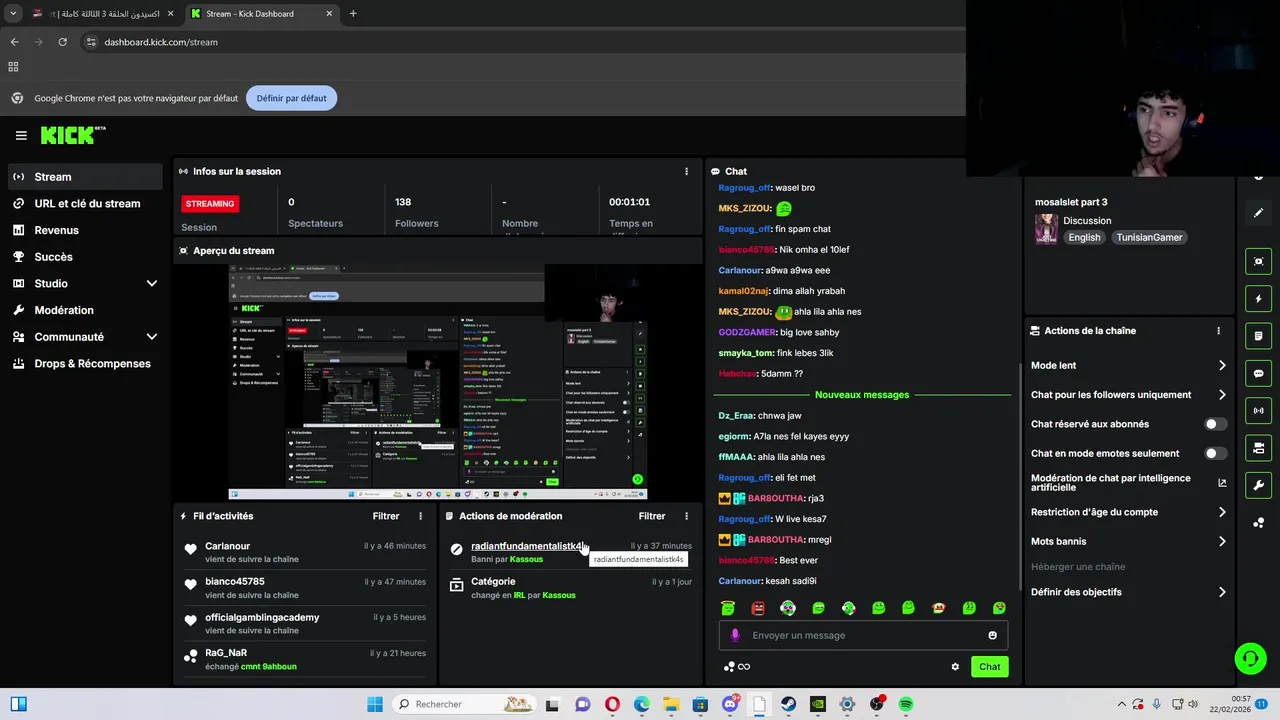Toggle Chat en mode emotes seulement switch
The width and height of the screenshot is (1280, 720).
coord(1215,453)
